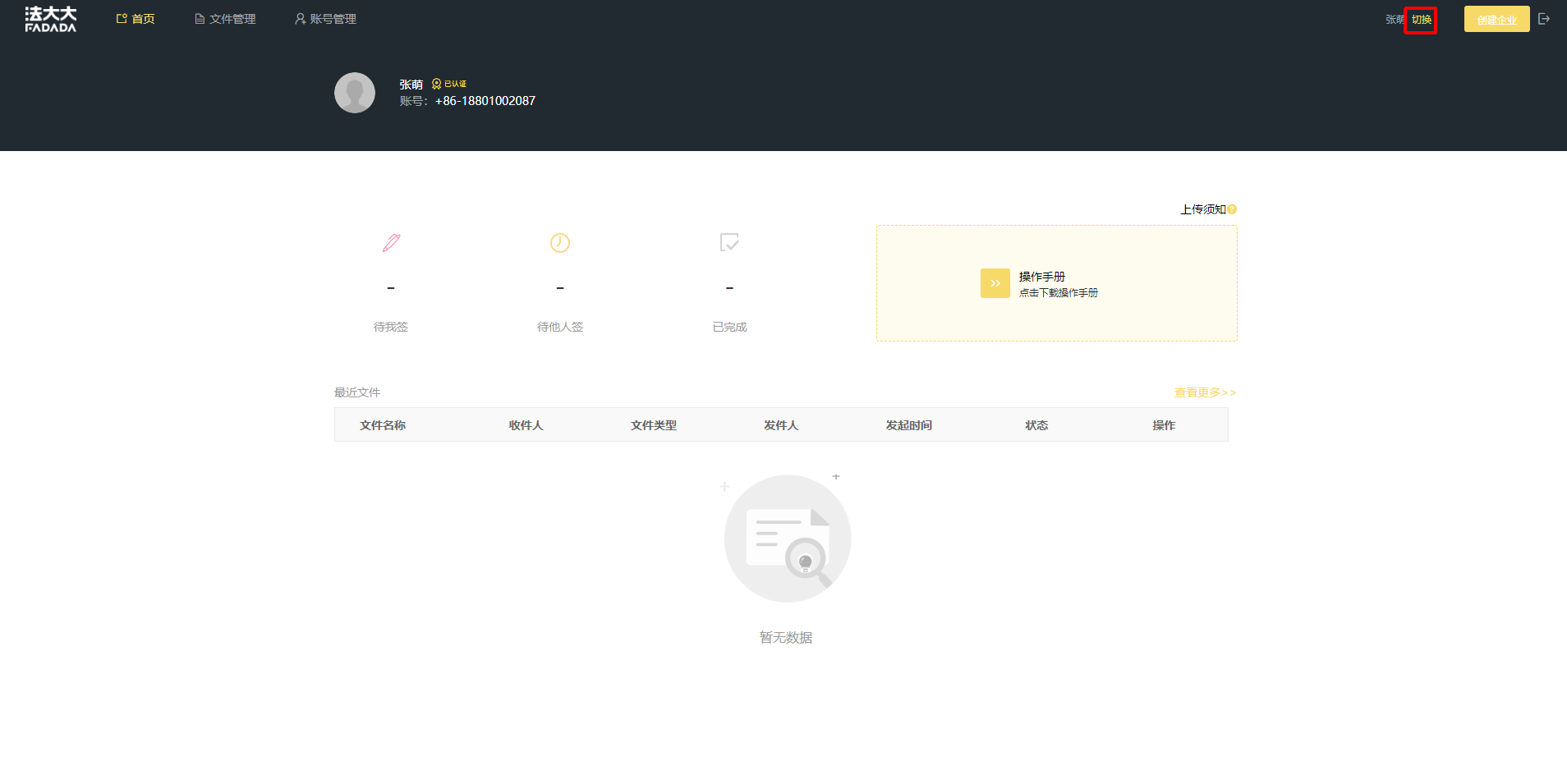Open the 待他人签 documents label
The height and width of the screenshot is (784, 1567).
[x=560, y=327]
